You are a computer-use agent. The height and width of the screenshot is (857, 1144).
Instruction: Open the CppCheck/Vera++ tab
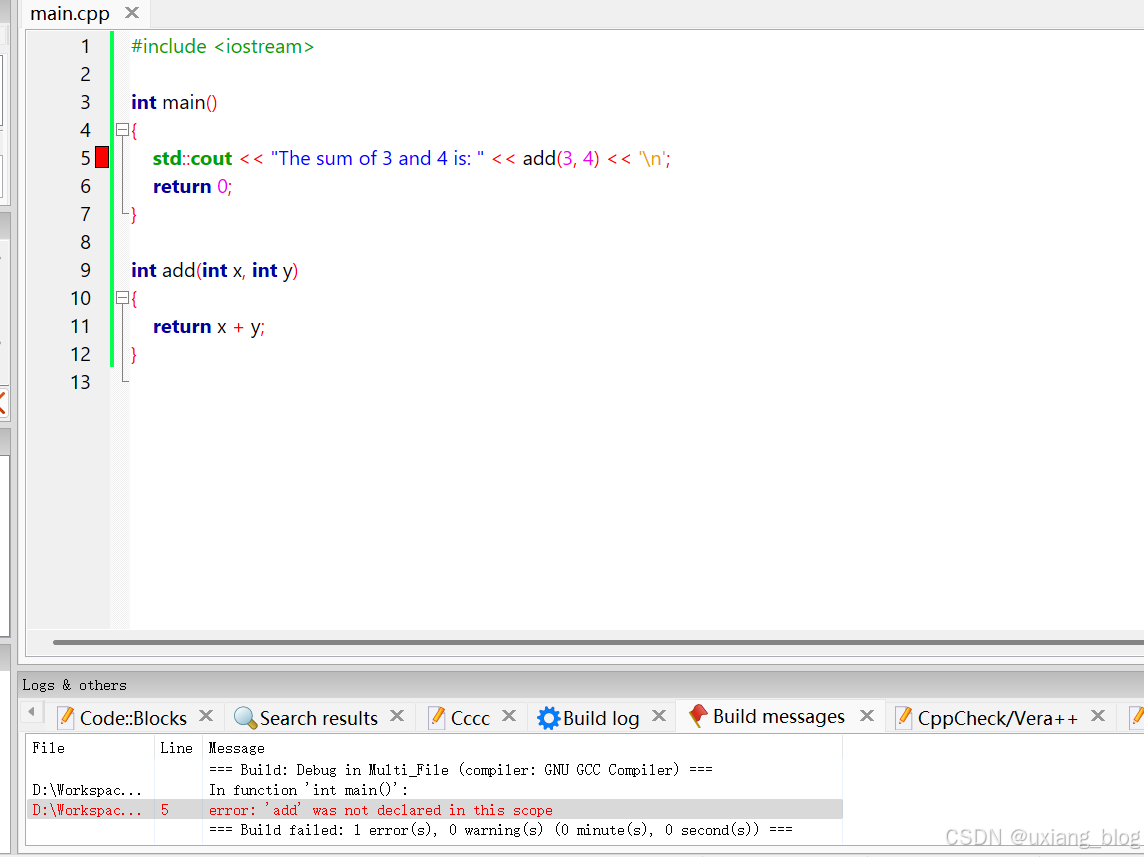pos(997,718)
